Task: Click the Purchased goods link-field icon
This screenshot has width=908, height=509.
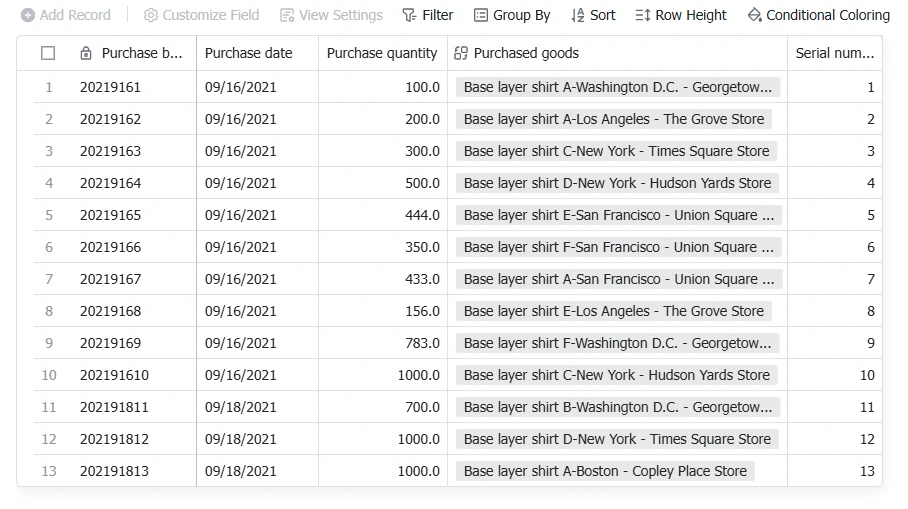Action: pos(461,53)
